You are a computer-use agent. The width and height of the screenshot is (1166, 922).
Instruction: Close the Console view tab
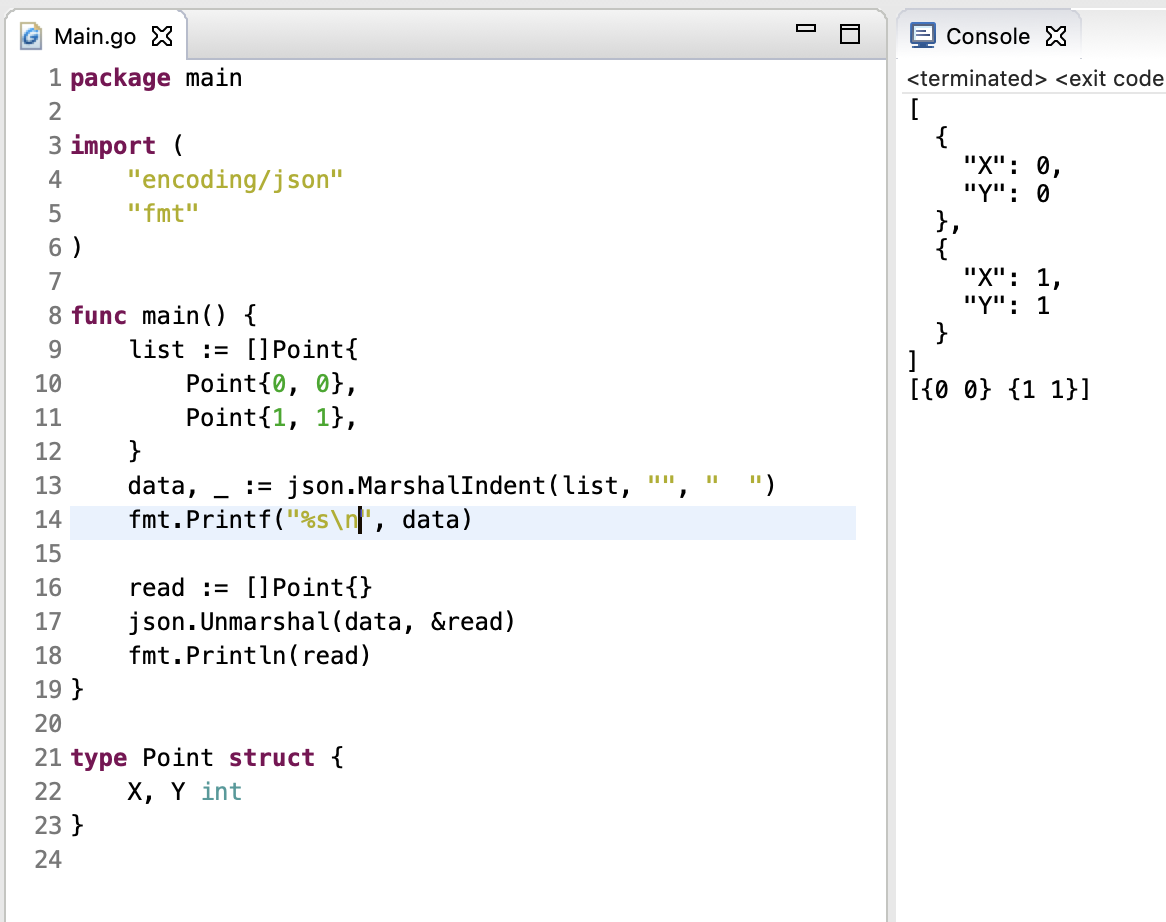pyautogui.click(x=1055, y=37)
